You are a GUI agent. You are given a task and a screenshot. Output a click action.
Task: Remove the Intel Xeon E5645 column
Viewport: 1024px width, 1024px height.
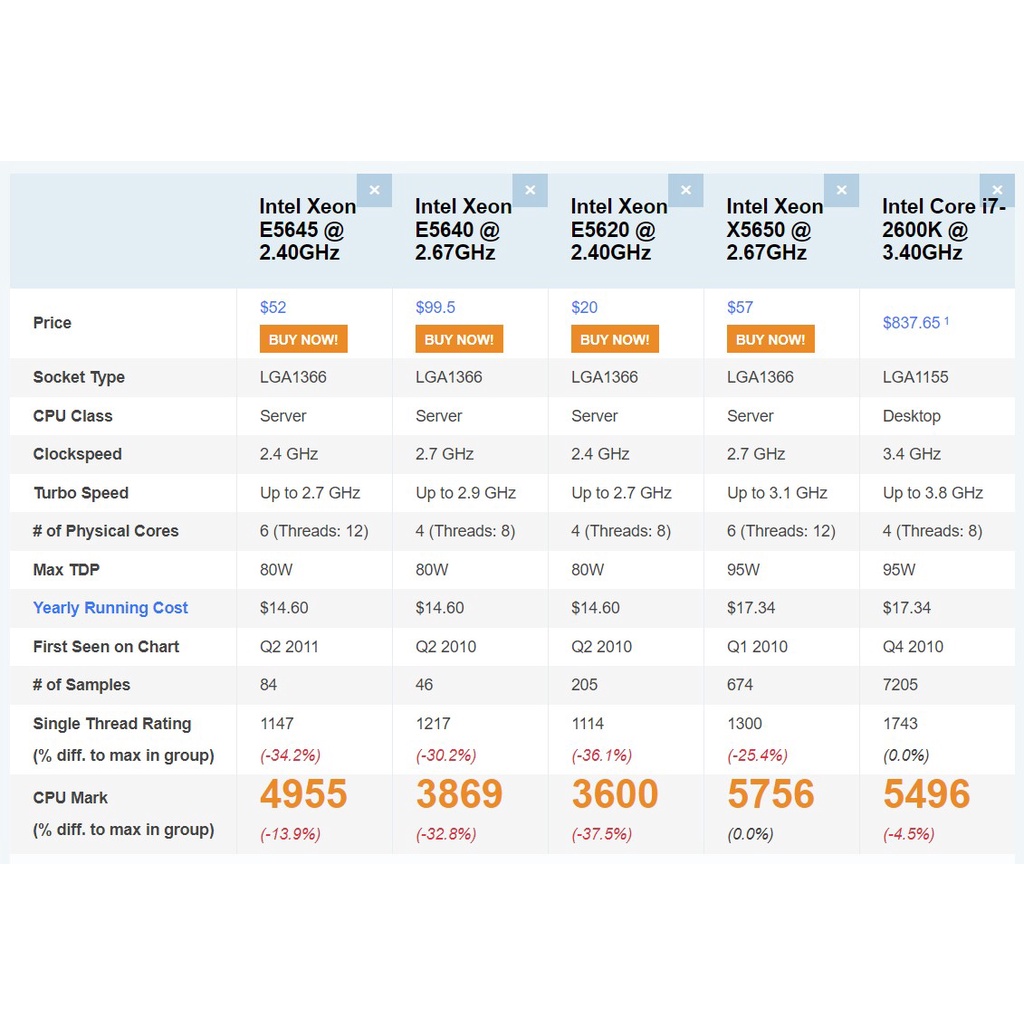click(374, 189)
